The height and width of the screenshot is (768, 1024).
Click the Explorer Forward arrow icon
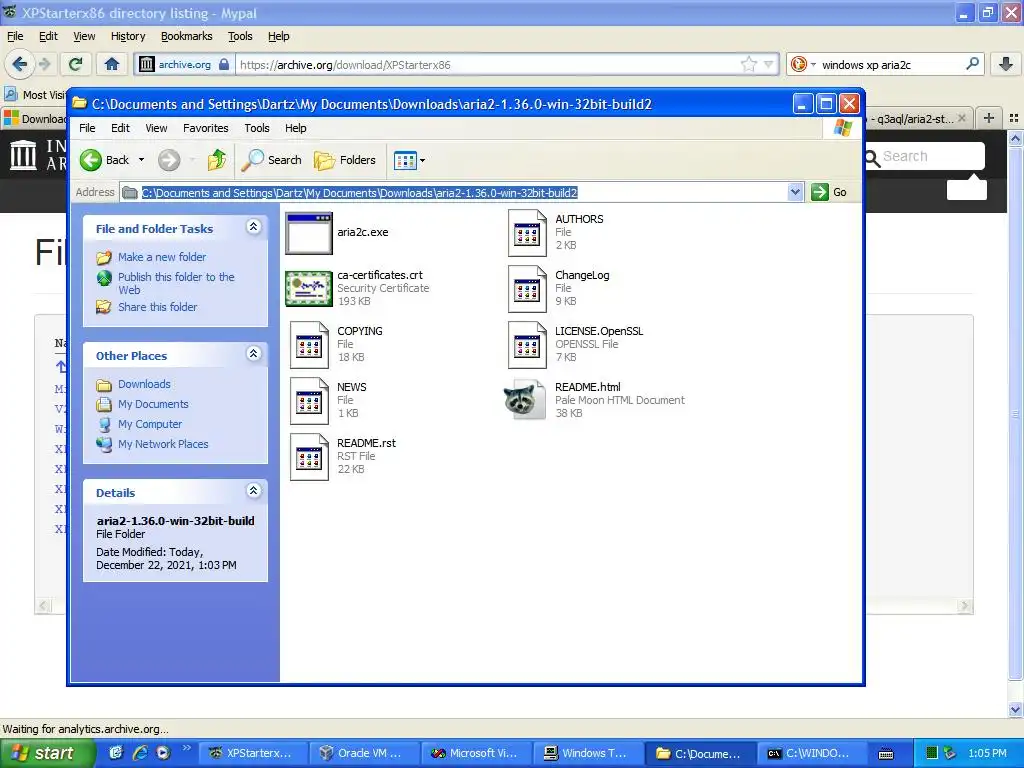(x=169, y=160)
